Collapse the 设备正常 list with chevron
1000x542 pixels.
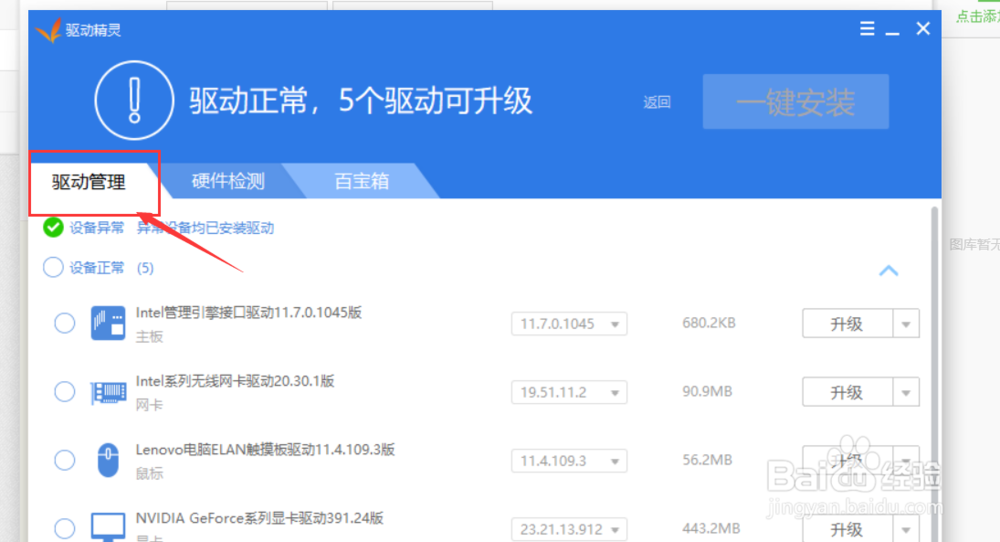(x=888, y=270)
